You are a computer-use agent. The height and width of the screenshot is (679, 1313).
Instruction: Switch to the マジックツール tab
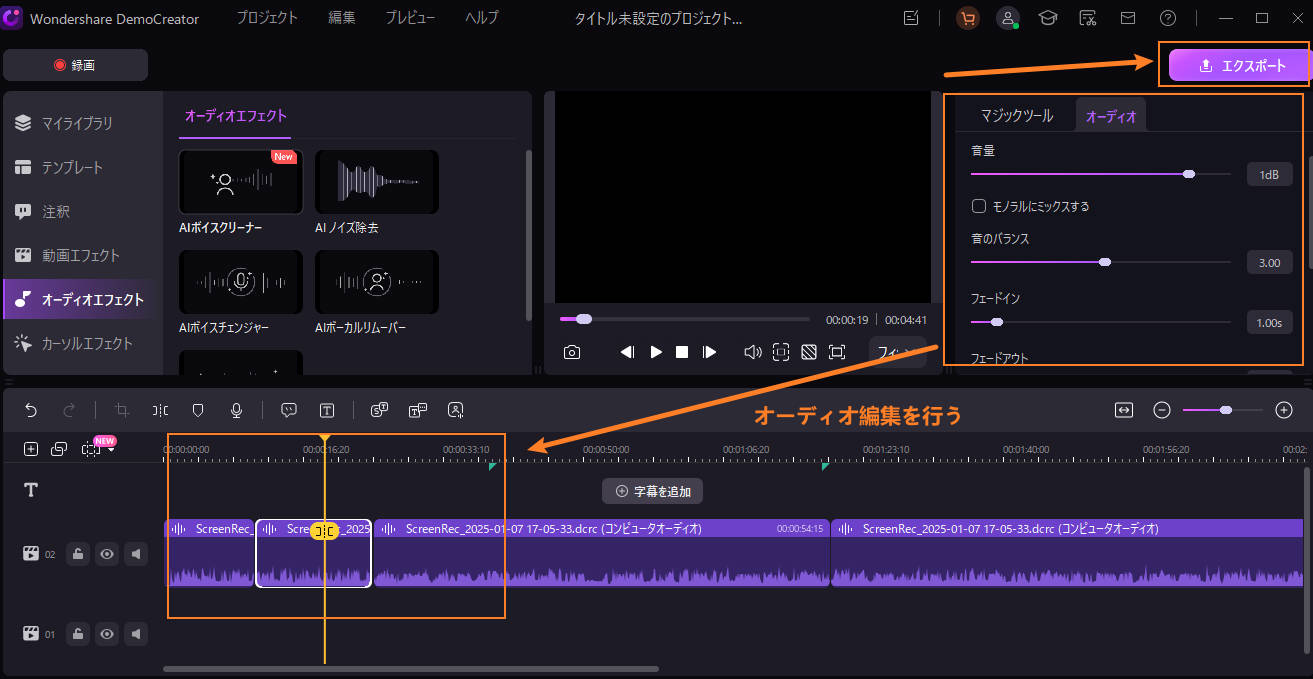pyautogui.click(x=1016, y=116)
